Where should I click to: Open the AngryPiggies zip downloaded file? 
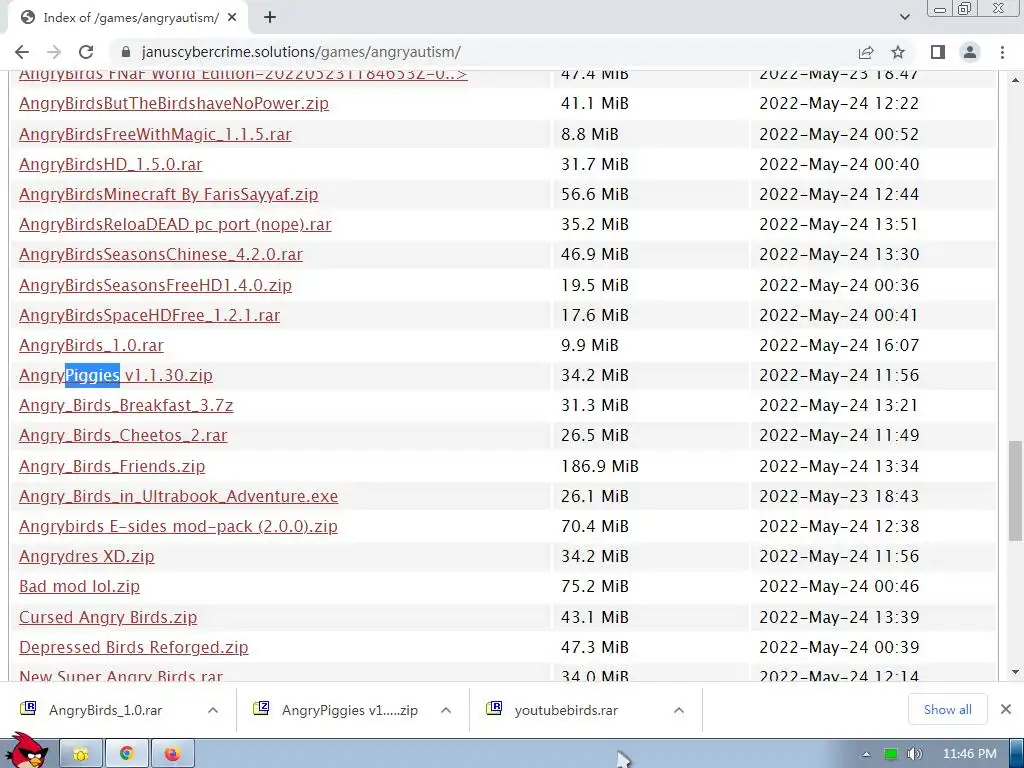pos(349,710)
